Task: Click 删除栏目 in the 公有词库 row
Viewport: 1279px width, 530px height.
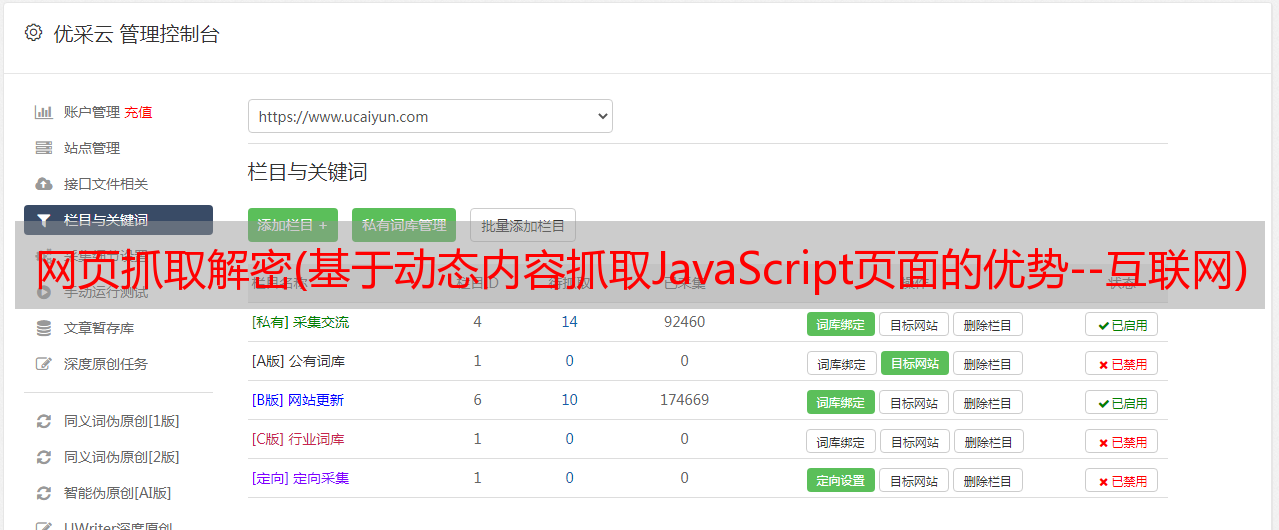Action: 988,363
